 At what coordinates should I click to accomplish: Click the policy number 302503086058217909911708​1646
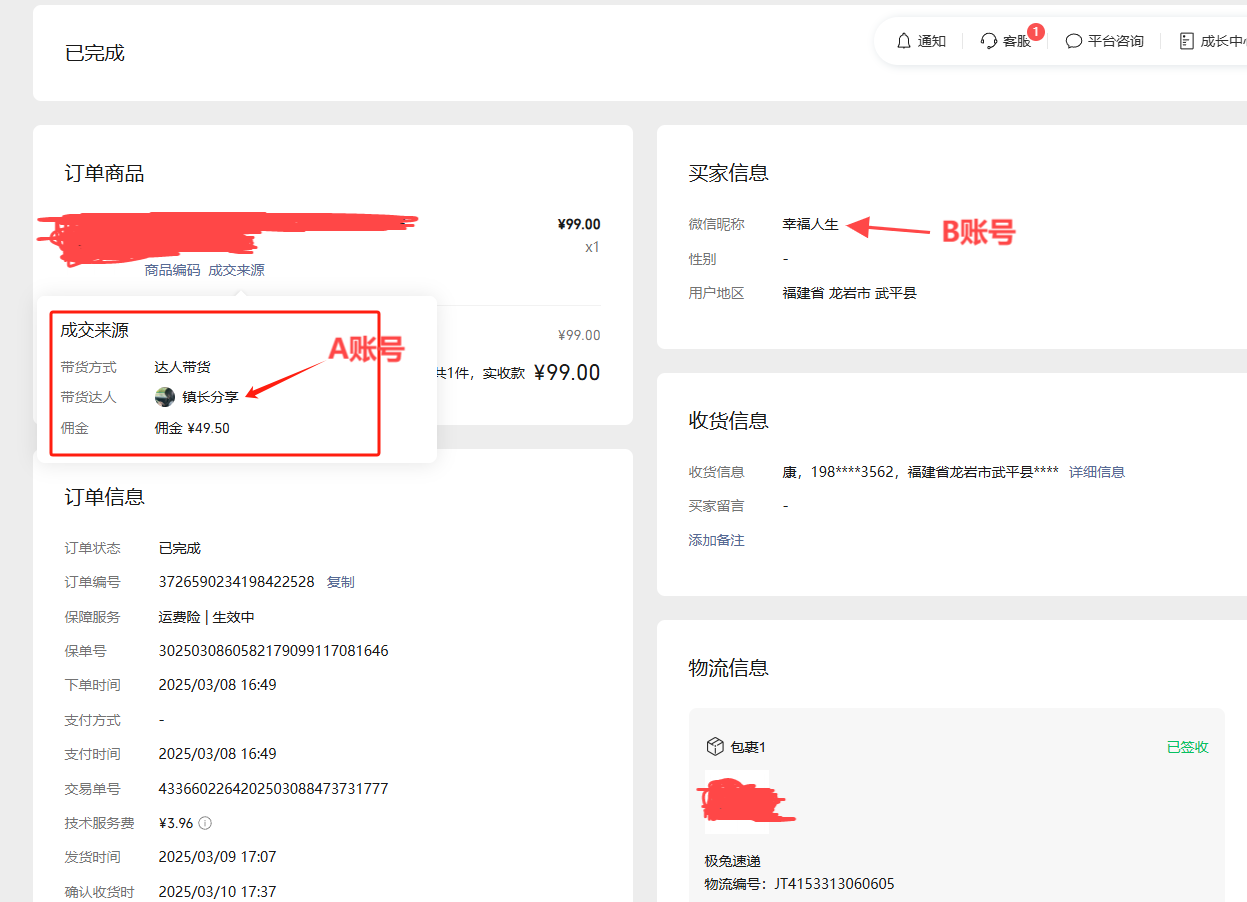[x=274, y=651]
